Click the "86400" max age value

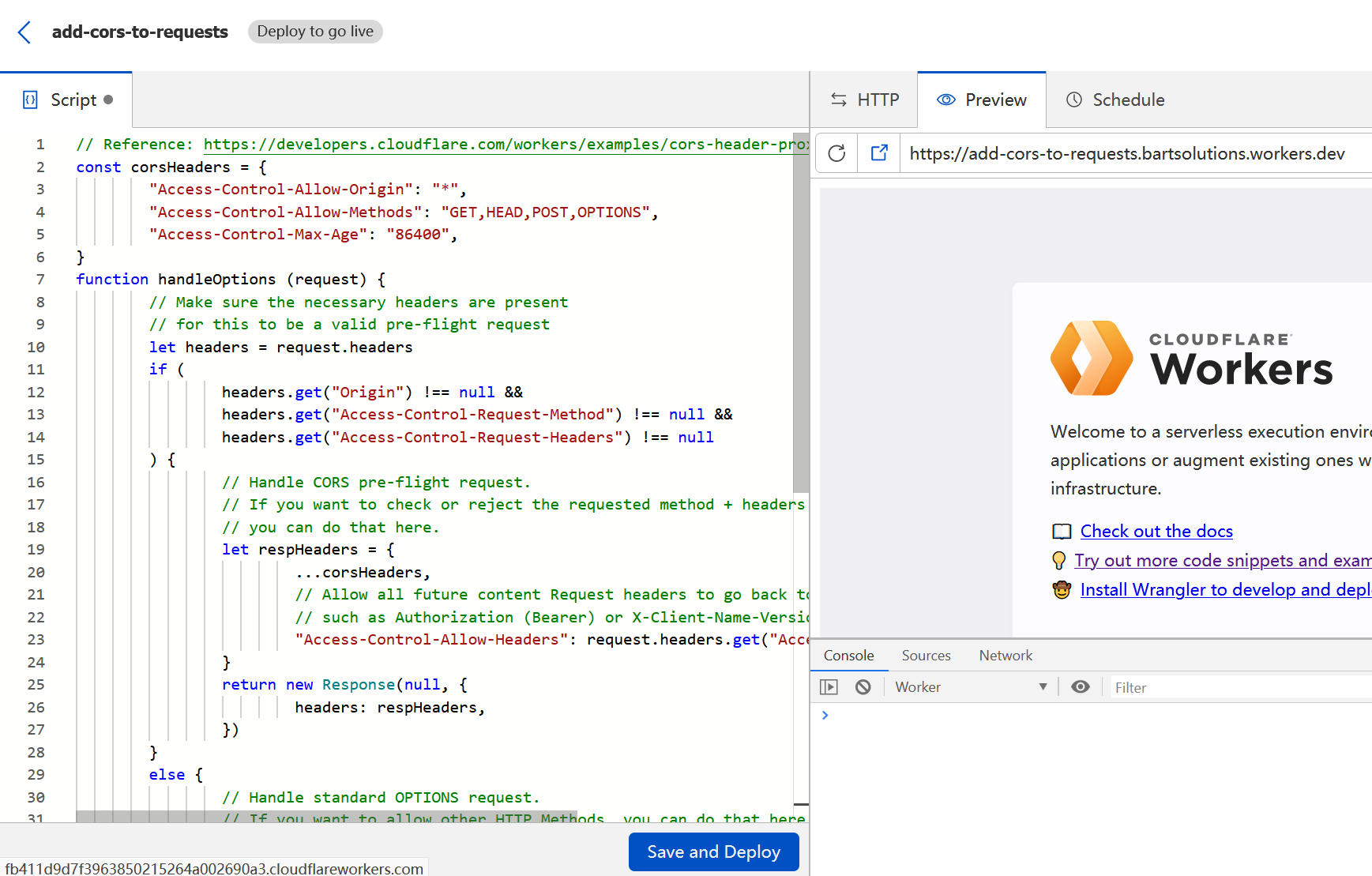pyautogui.click(x=418, y=235)
